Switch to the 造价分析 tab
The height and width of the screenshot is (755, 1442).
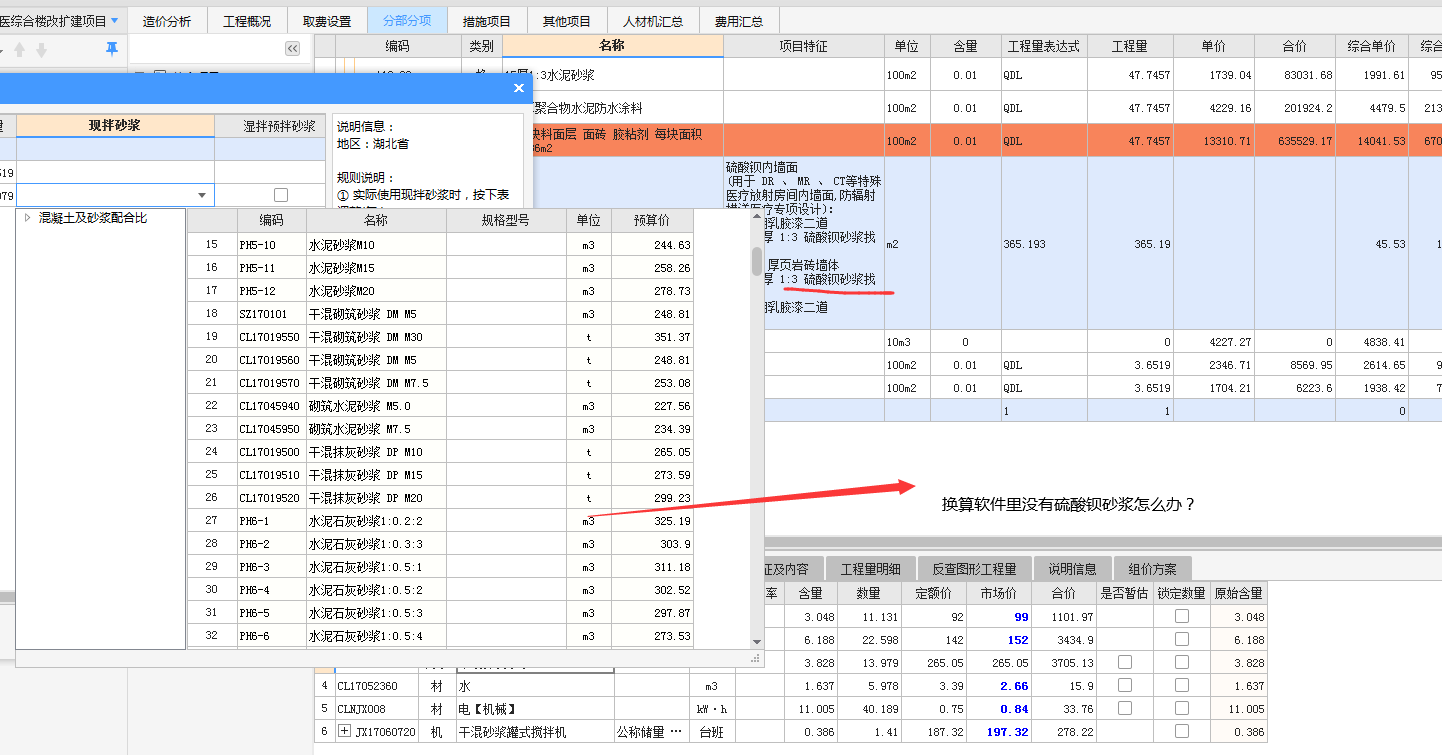pos(167,21)
